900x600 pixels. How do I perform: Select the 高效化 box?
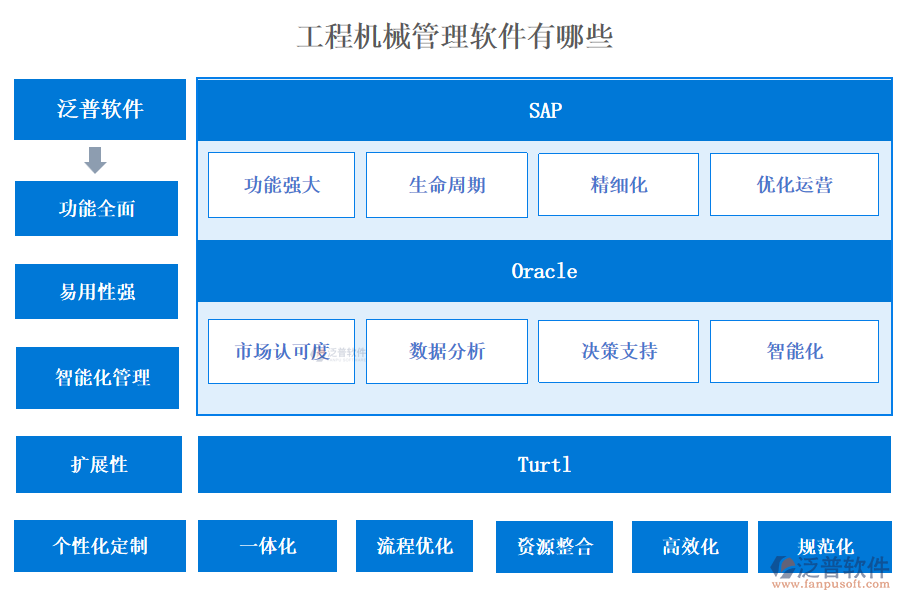point(690,547)
